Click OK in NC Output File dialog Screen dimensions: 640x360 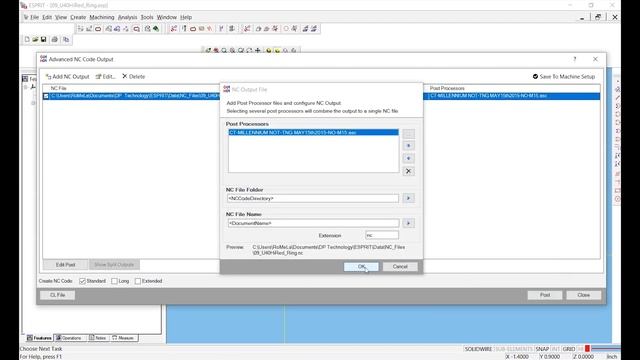point(361,267)
